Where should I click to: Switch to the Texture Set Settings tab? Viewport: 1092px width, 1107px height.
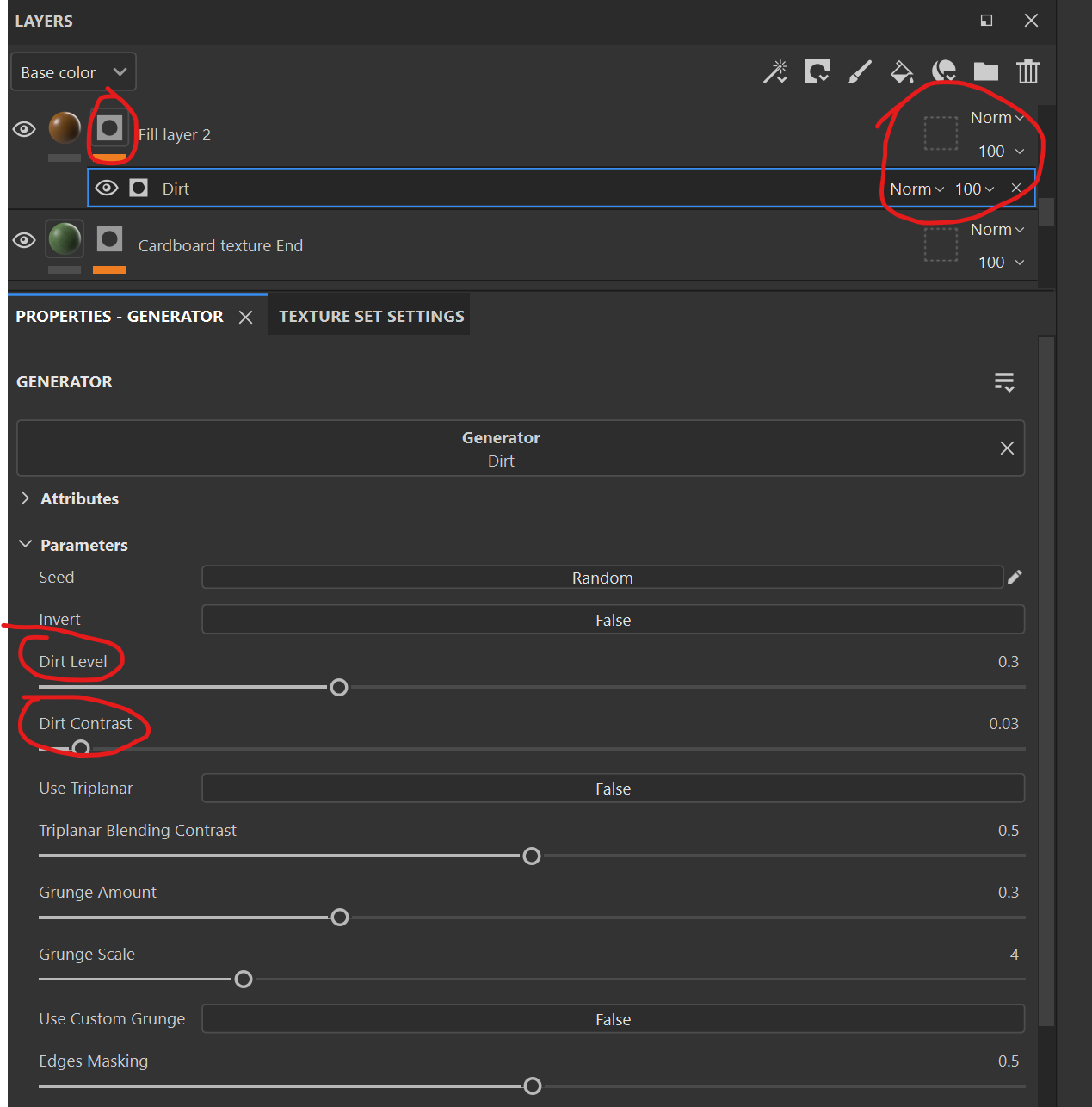click(x=371, y=316)
